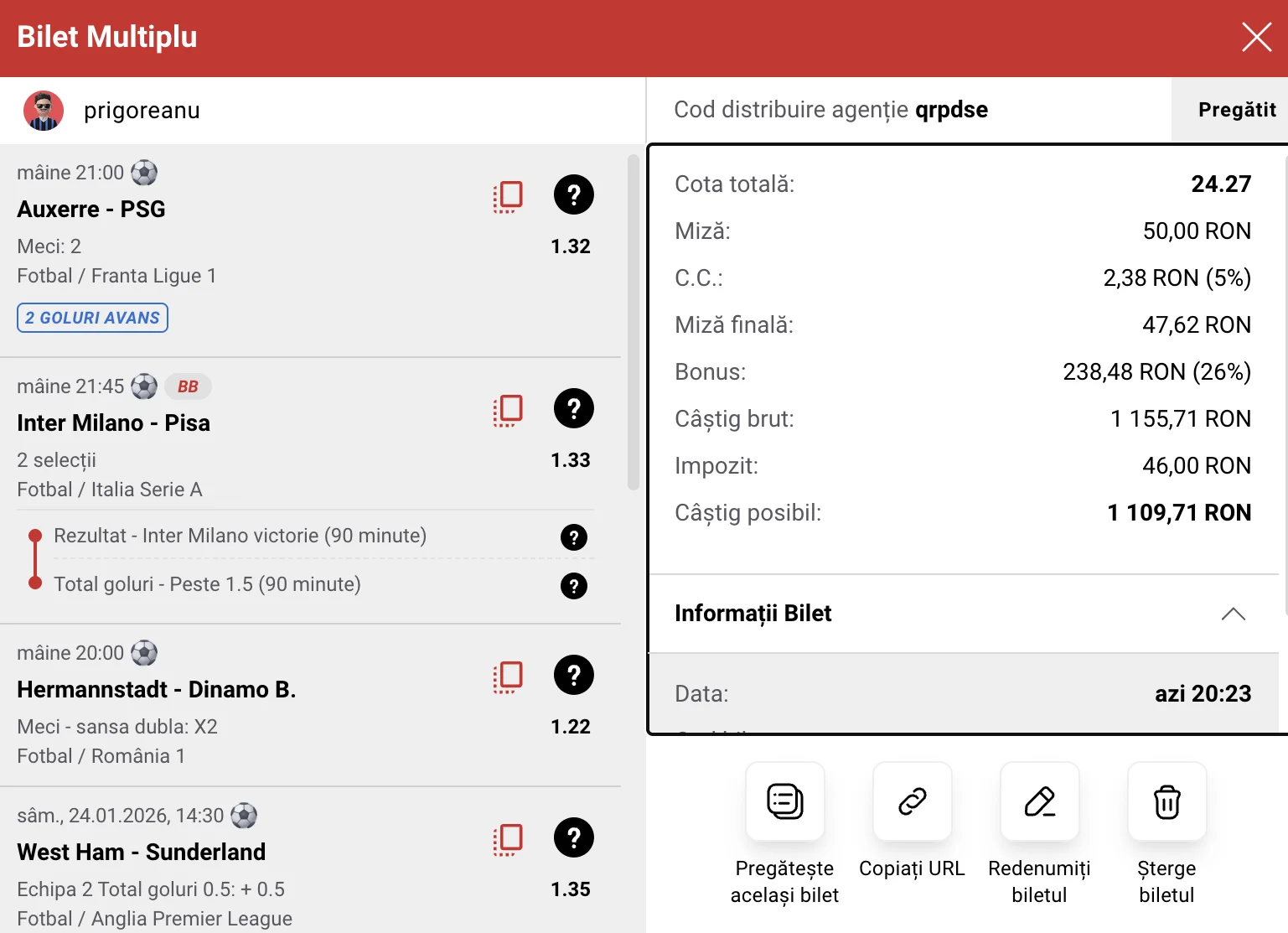Click the Pregătit status tab
The image size is (1288, 933).
coord(1236,110)
